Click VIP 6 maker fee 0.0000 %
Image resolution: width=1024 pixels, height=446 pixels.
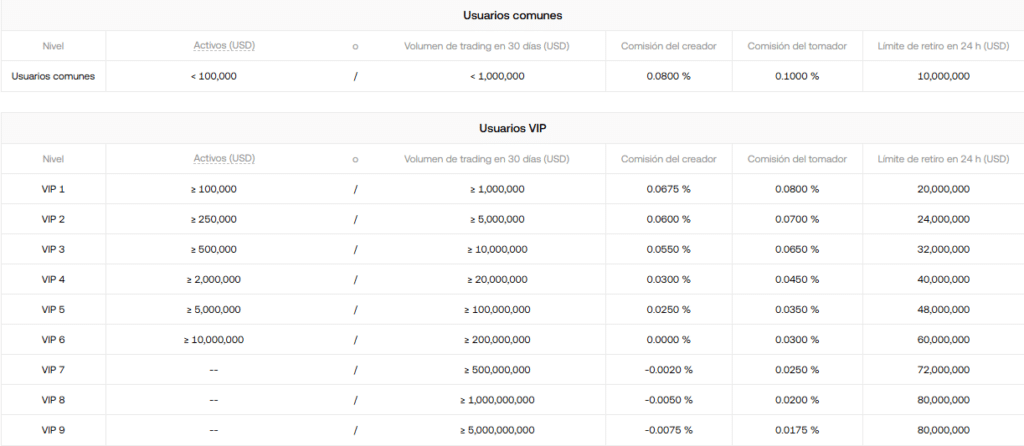click(x=669, y=339)
